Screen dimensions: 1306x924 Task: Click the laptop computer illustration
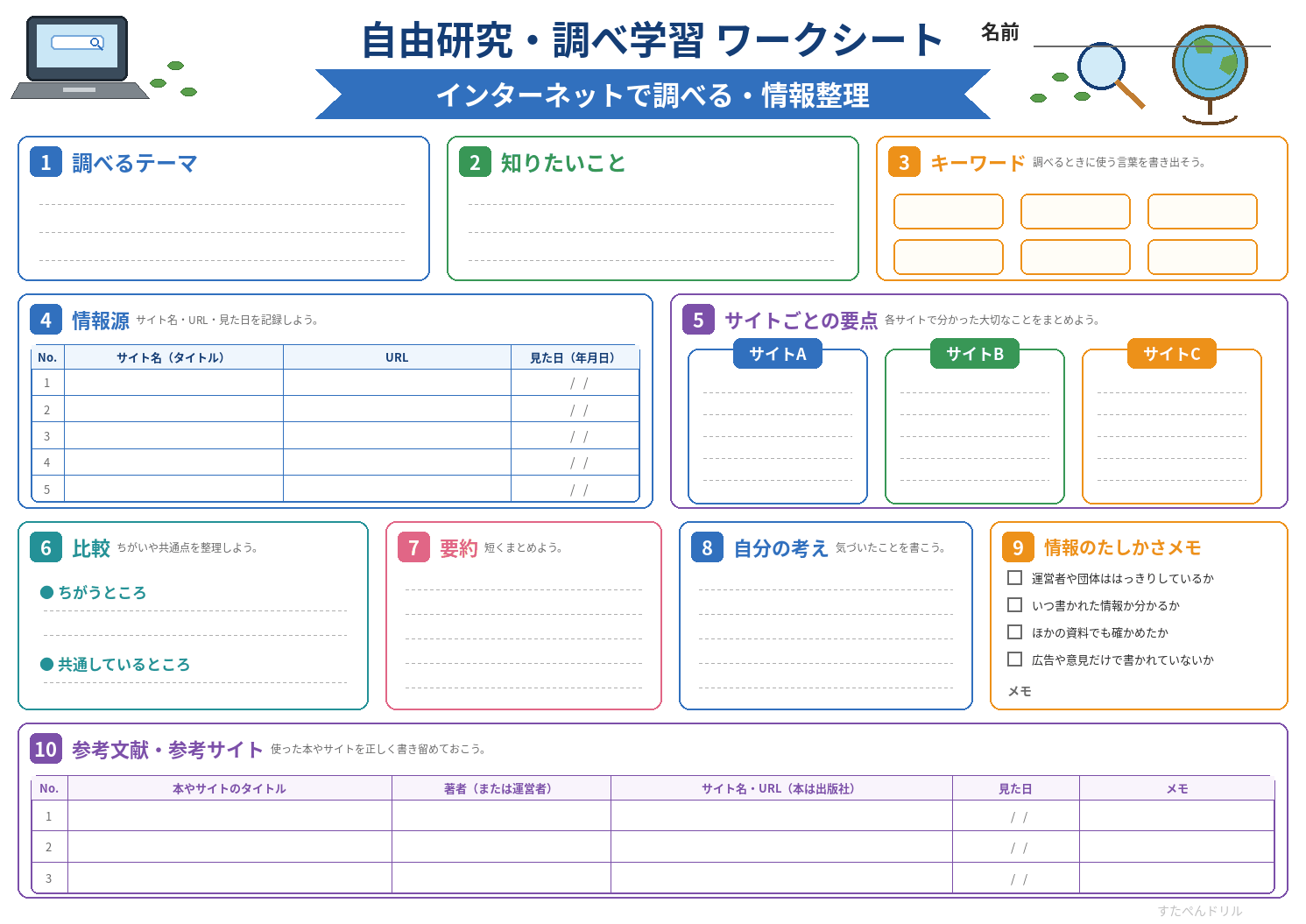79,58
